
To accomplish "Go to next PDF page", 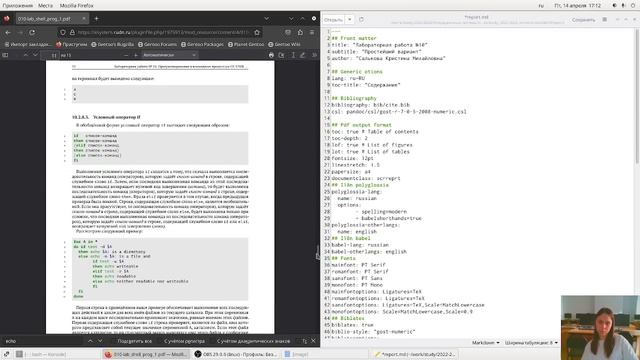I will click(x=36, y=55).
